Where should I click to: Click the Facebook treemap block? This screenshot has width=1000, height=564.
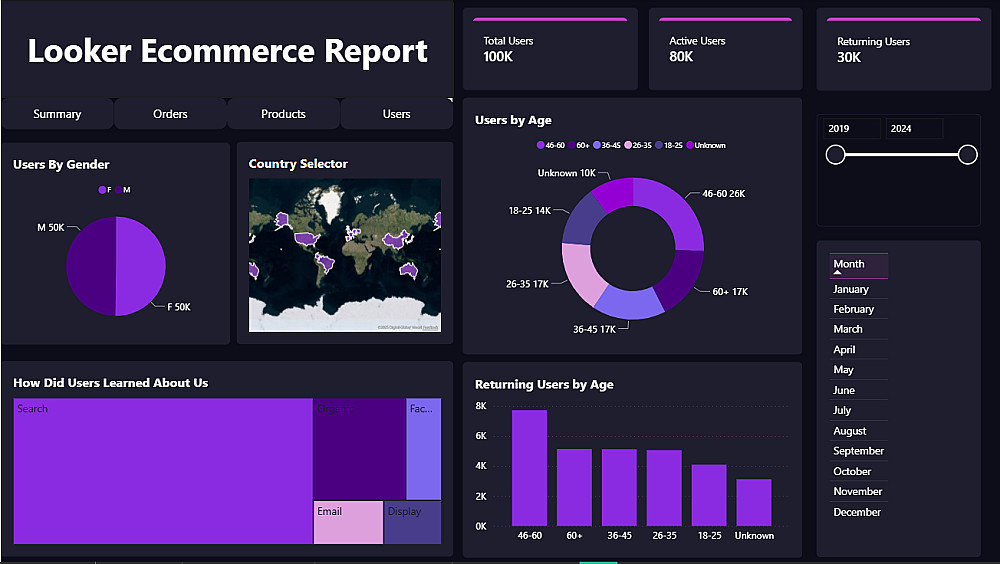point(423,449)
